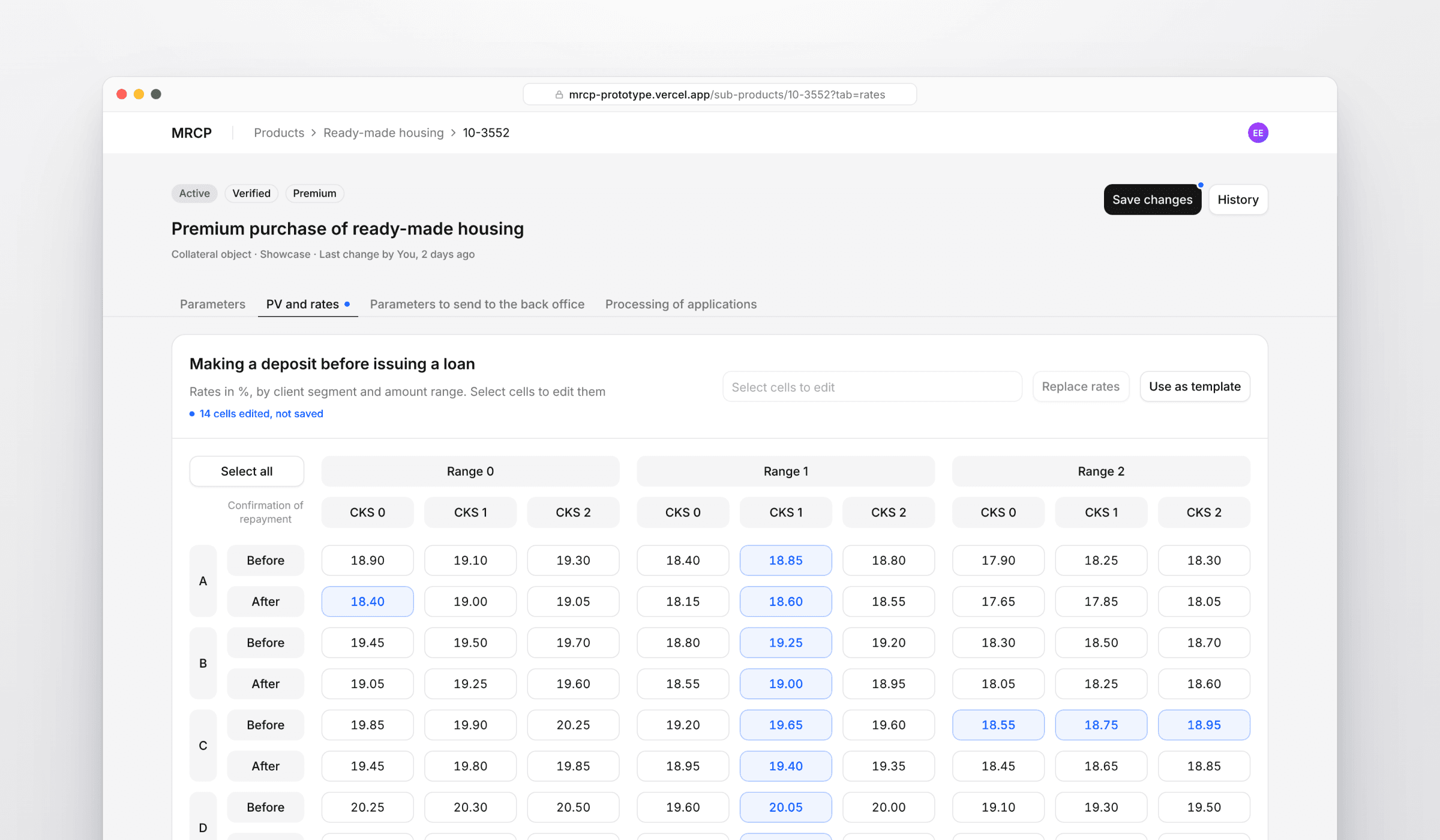Viewport: 1440px width, 840px height.
Task: Select the Range 1 column group header
Action: pyautogui.click(x=785, y=471)
